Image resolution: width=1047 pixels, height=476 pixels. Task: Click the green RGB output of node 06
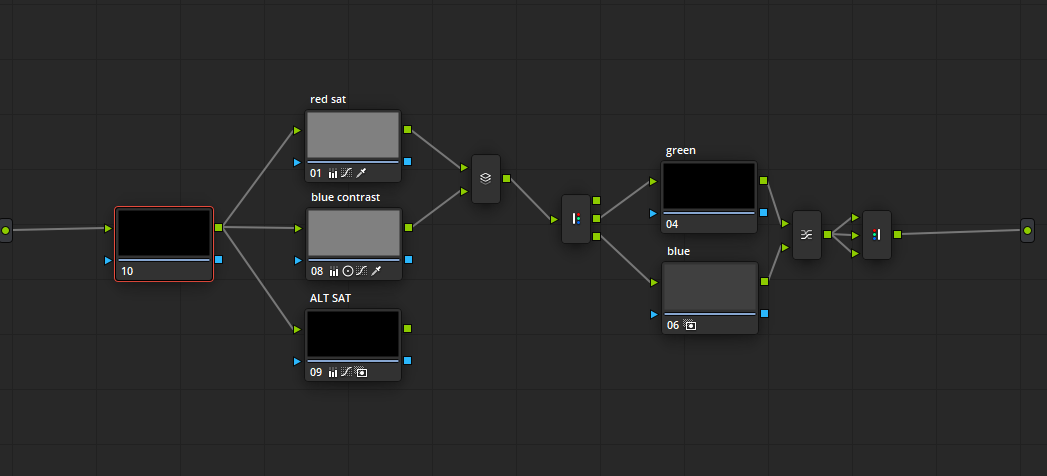pos(764,281)
